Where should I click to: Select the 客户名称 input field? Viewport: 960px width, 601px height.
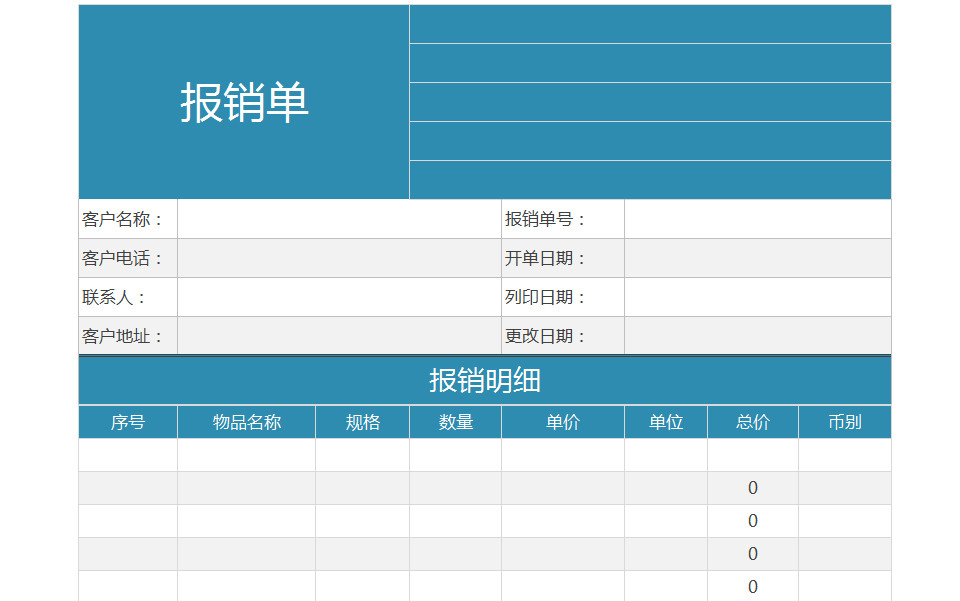click(x=339, y=219)
